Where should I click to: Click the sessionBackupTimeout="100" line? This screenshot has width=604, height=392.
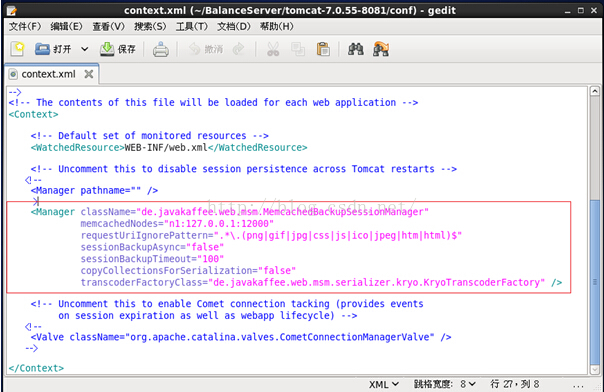coord(152,259)
